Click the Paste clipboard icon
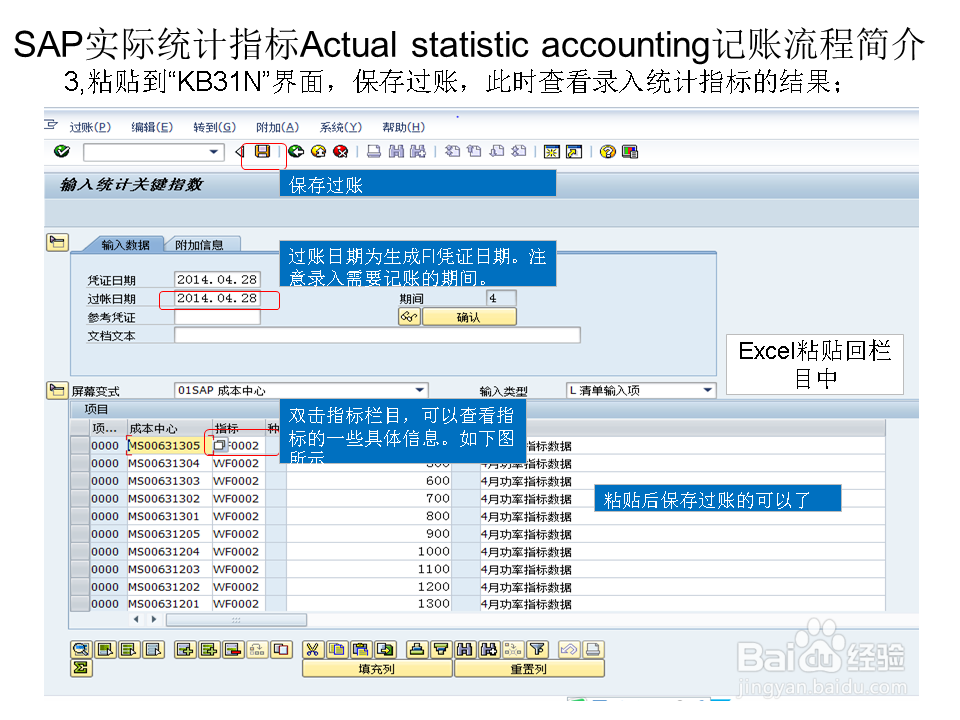Viewport: 960px width, 720px height. 361,650
